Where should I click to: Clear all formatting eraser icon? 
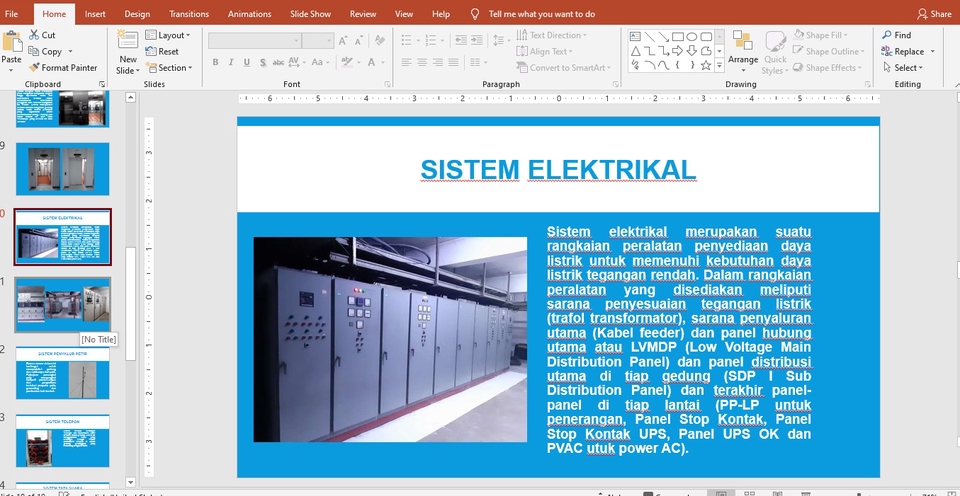(380, 40)
